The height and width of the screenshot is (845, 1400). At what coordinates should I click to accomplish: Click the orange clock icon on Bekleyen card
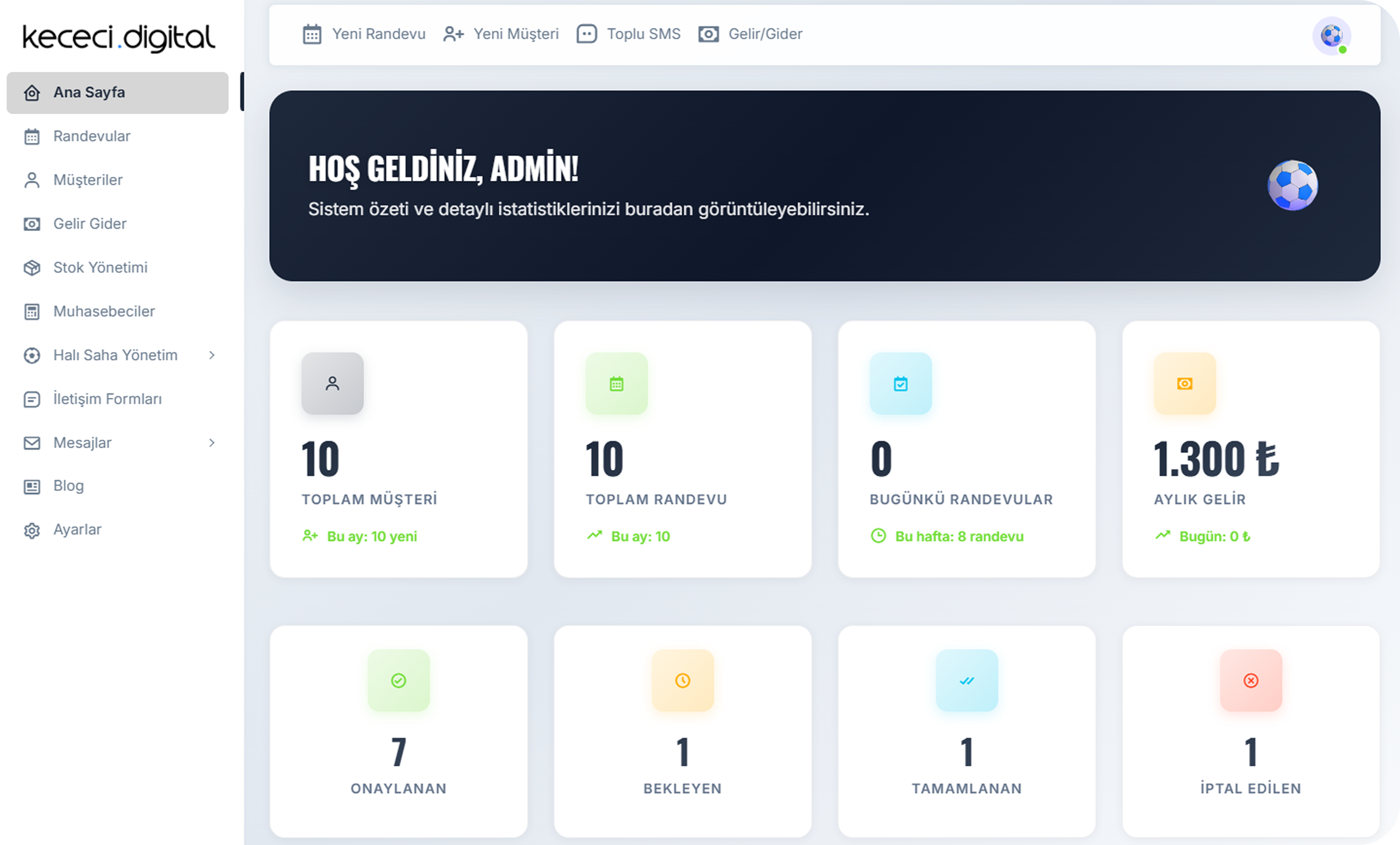[x=683, y=680]
